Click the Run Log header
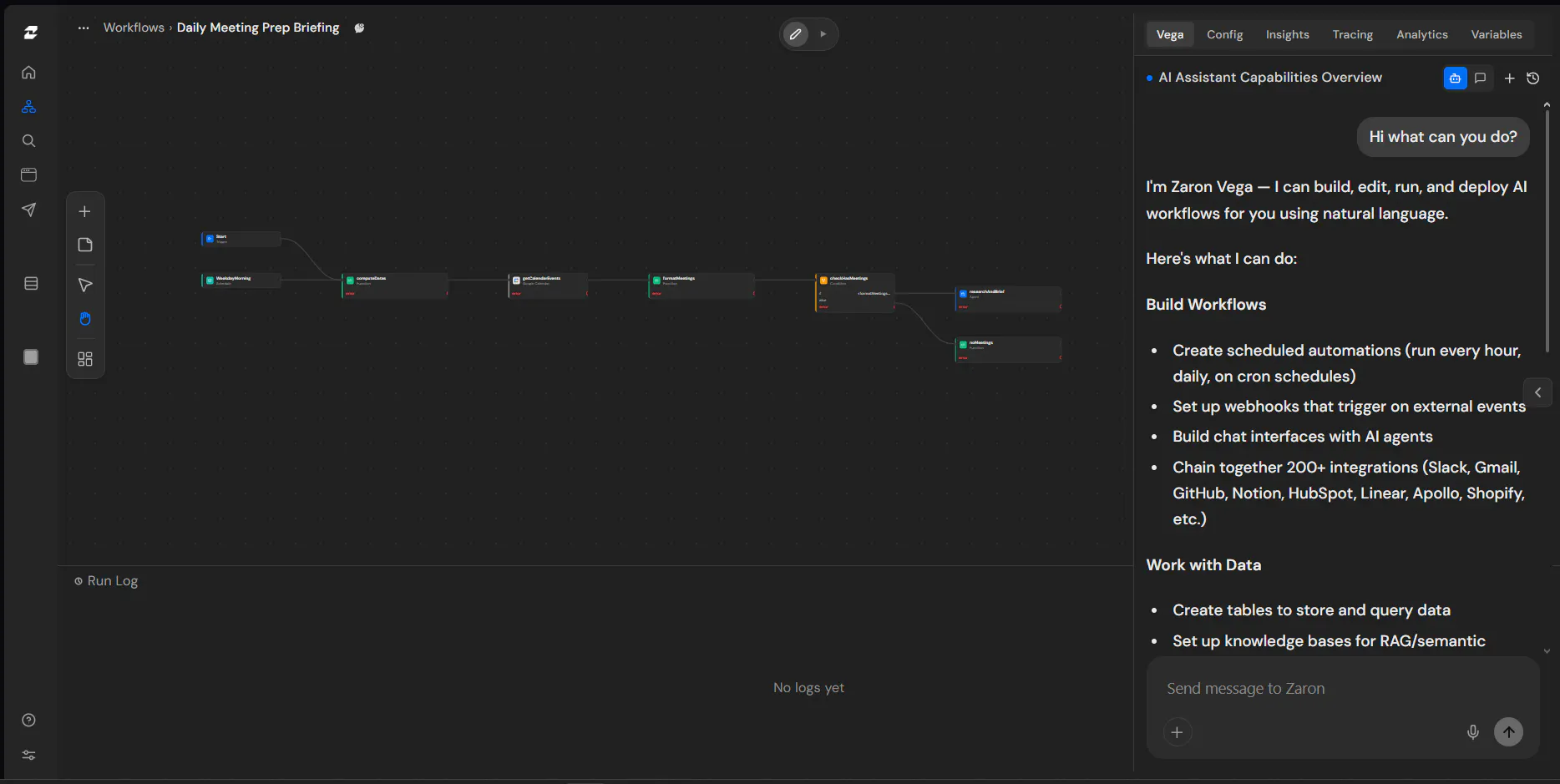This screenshot has width=1560, height=784. 106,581
